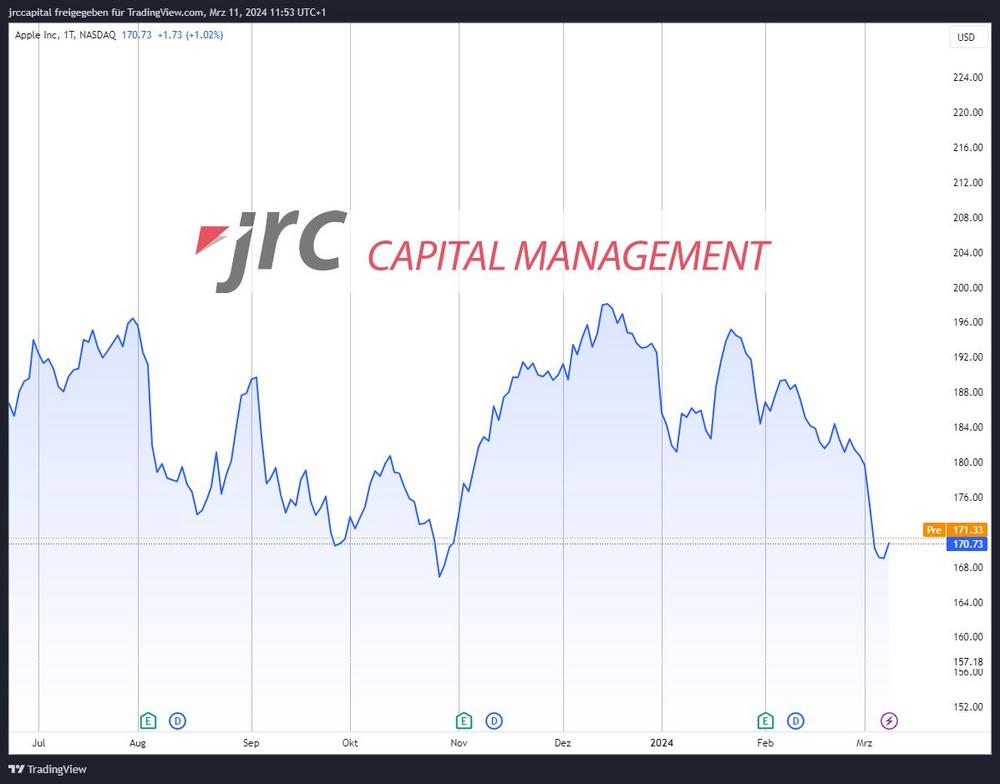Click the 196.00 price axis label

[x=967, y=322]
